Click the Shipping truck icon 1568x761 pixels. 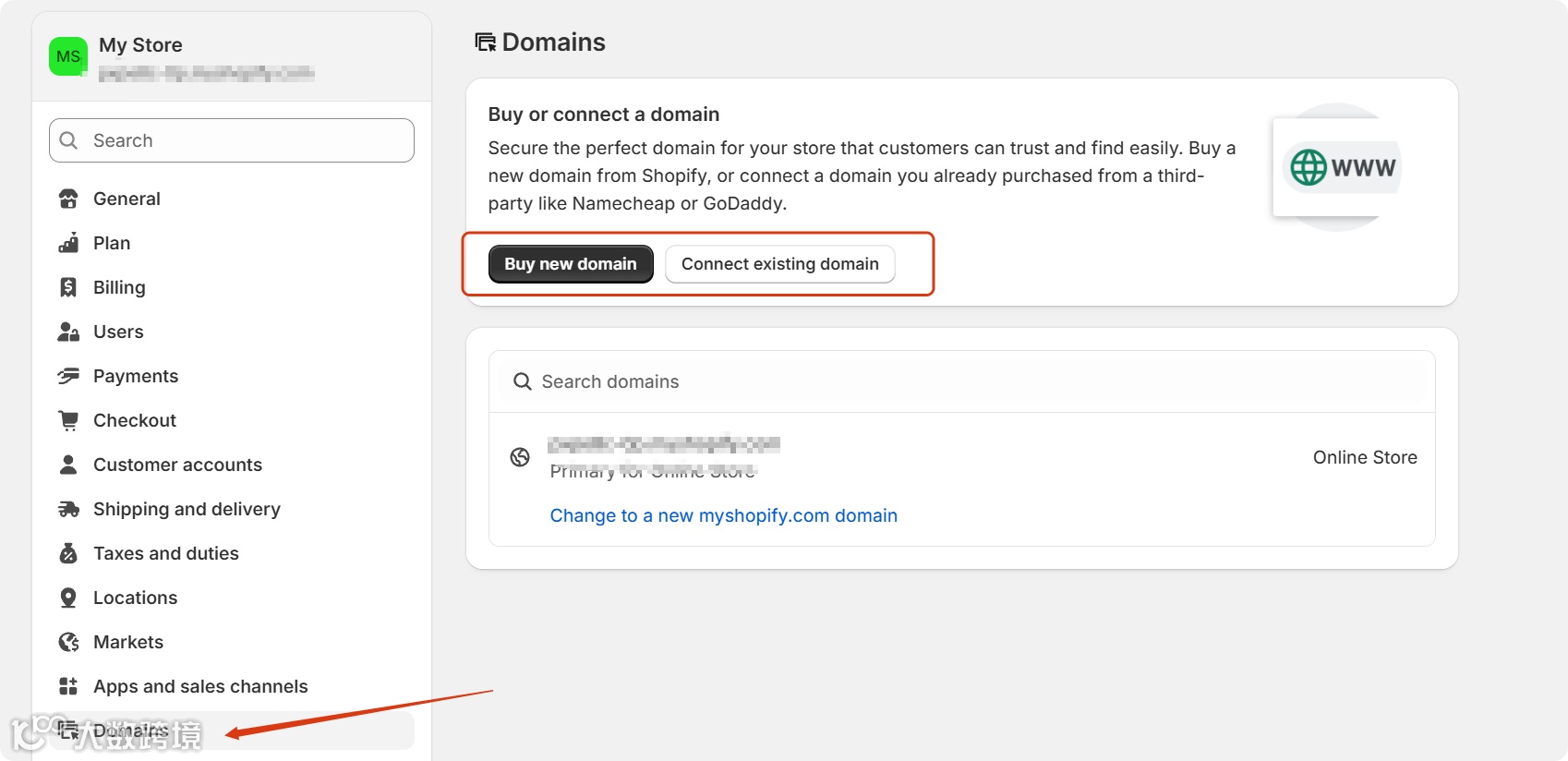68,509
